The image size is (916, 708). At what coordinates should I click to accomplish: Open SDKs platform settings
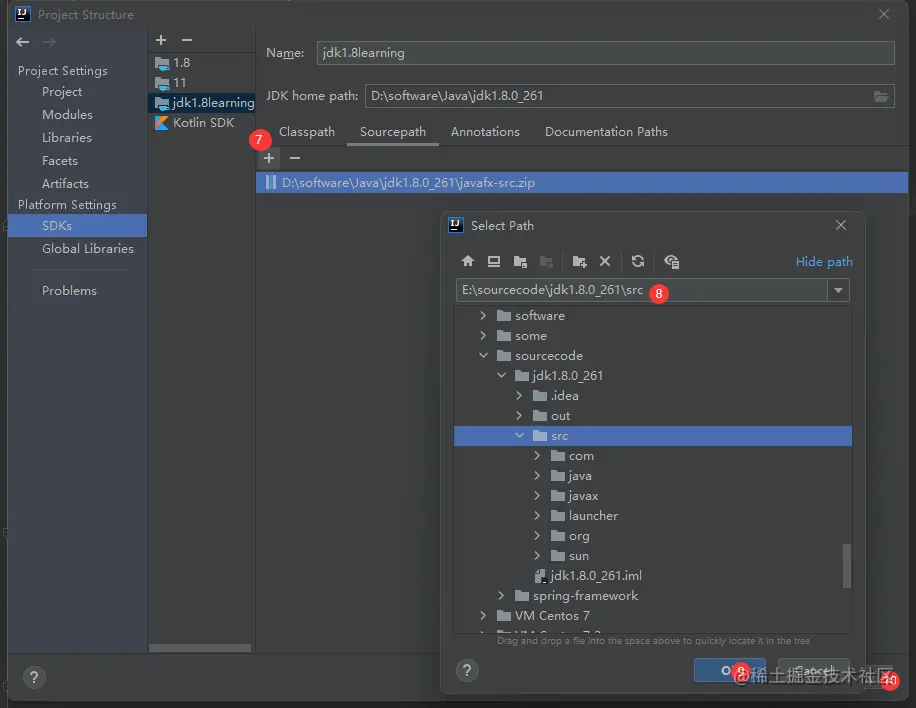[77, 225]
